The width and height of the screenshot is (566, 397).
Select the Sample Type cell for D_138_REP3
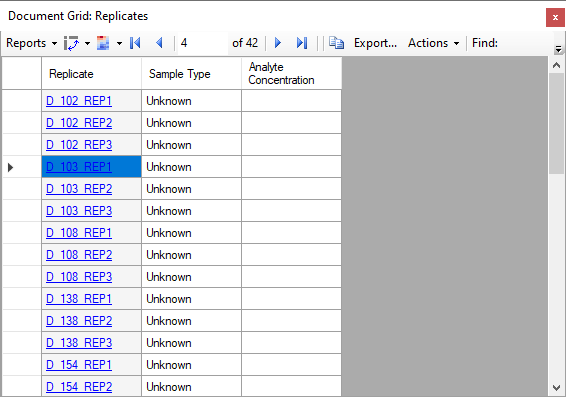191,343
